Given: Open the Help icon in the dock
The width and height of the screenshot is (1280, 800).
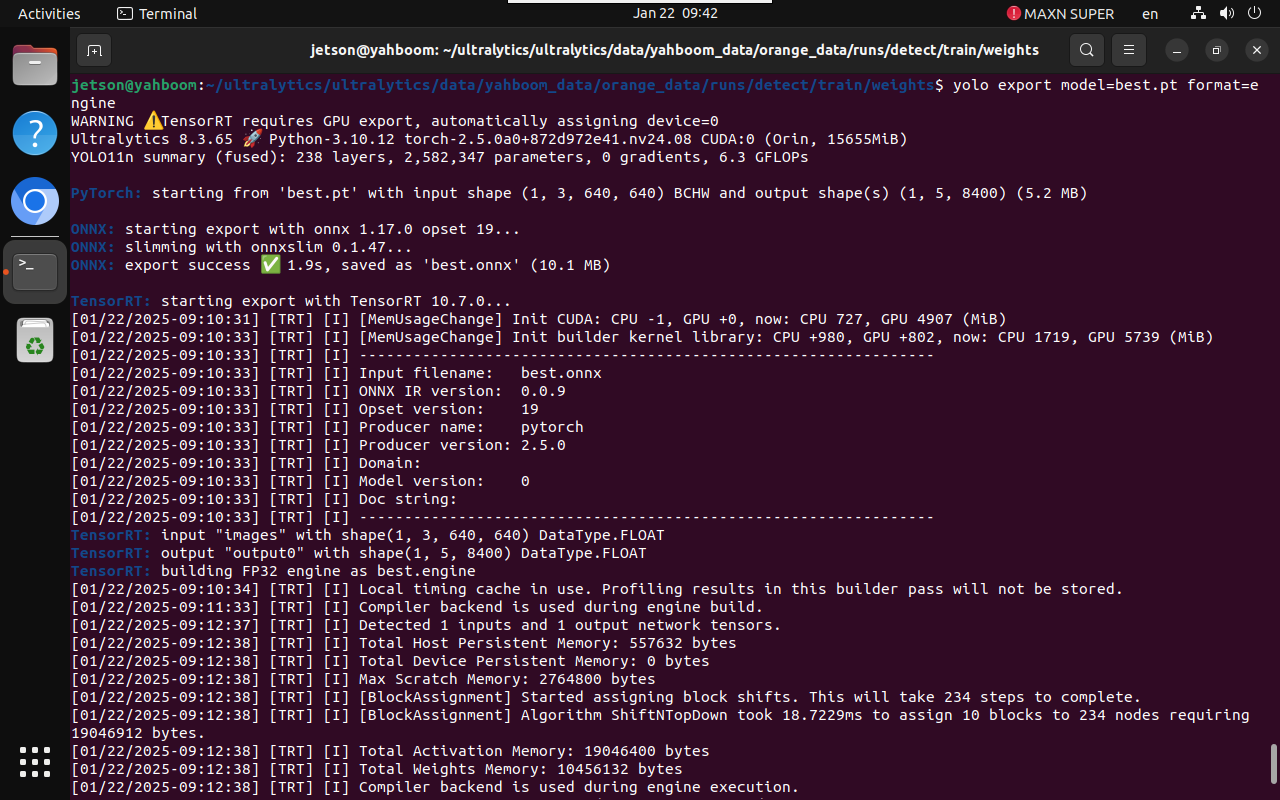Looking at the screenshot, I should 35,133.
